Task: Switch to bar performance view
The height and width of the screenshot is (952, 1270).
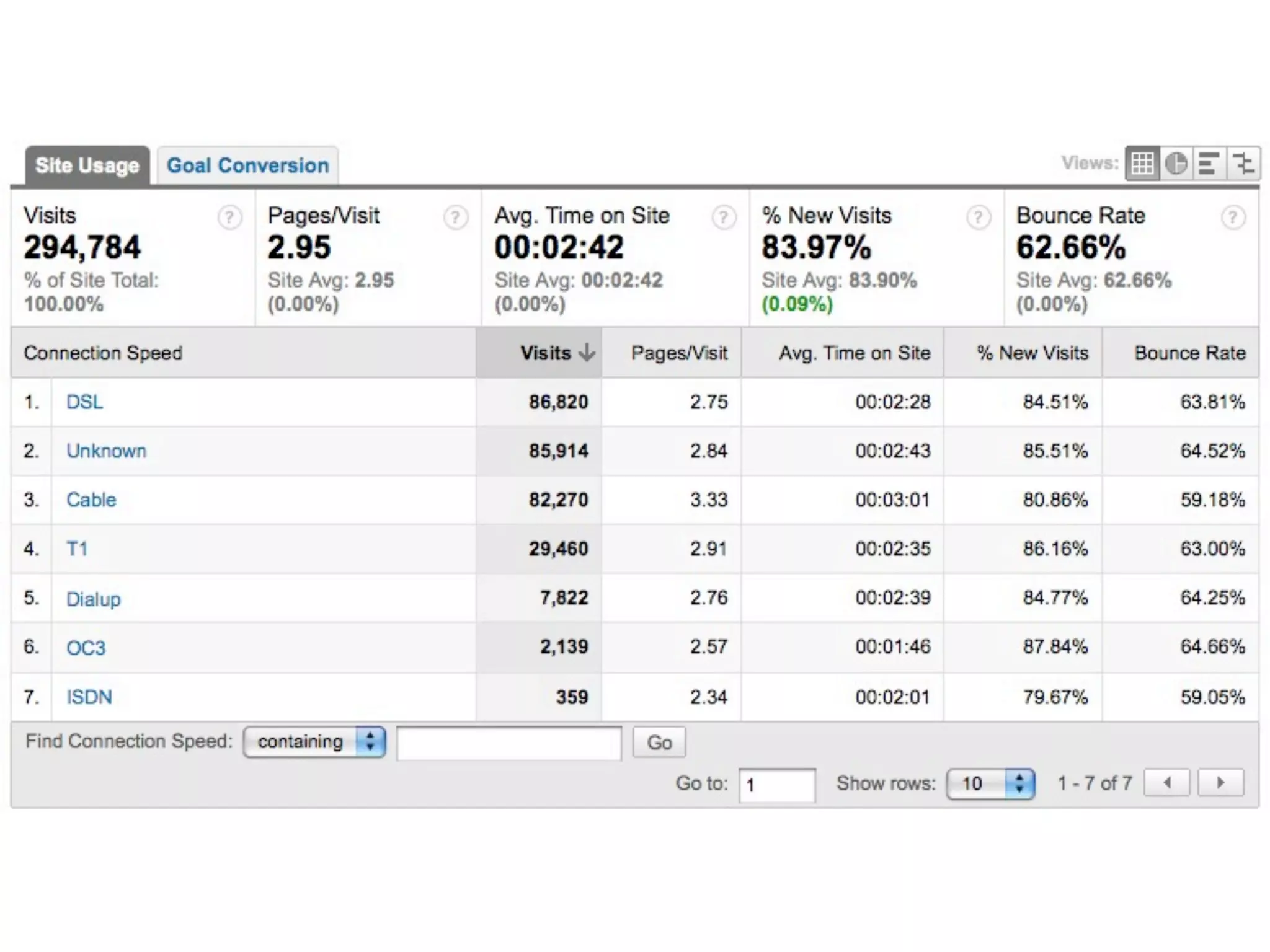Action: tap(1209, 164)
